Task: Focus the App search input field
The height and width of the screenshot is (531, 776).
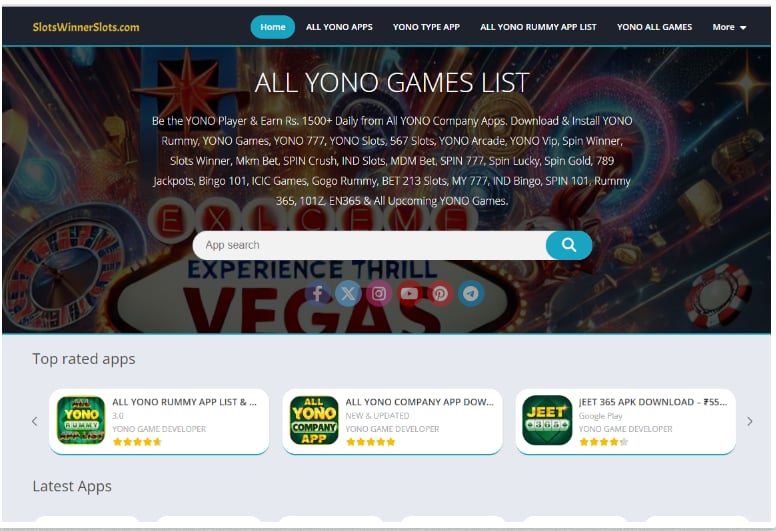Action: tap(369, 245)
